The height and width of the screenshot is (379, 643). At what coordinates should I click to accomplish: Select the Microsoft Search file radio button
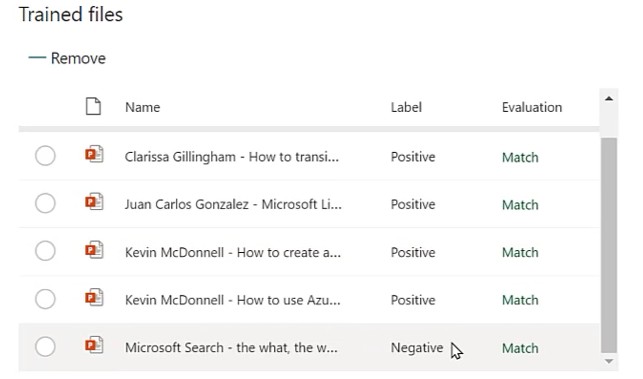(45, 347)
